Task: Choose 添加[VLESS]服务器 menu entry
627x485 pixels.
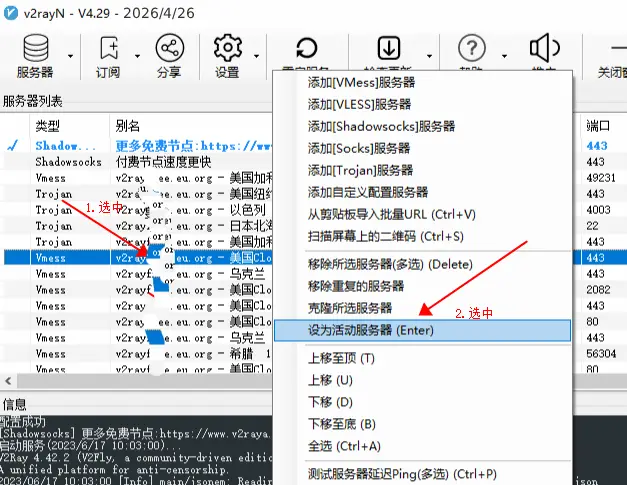Action: coord(423,104)
